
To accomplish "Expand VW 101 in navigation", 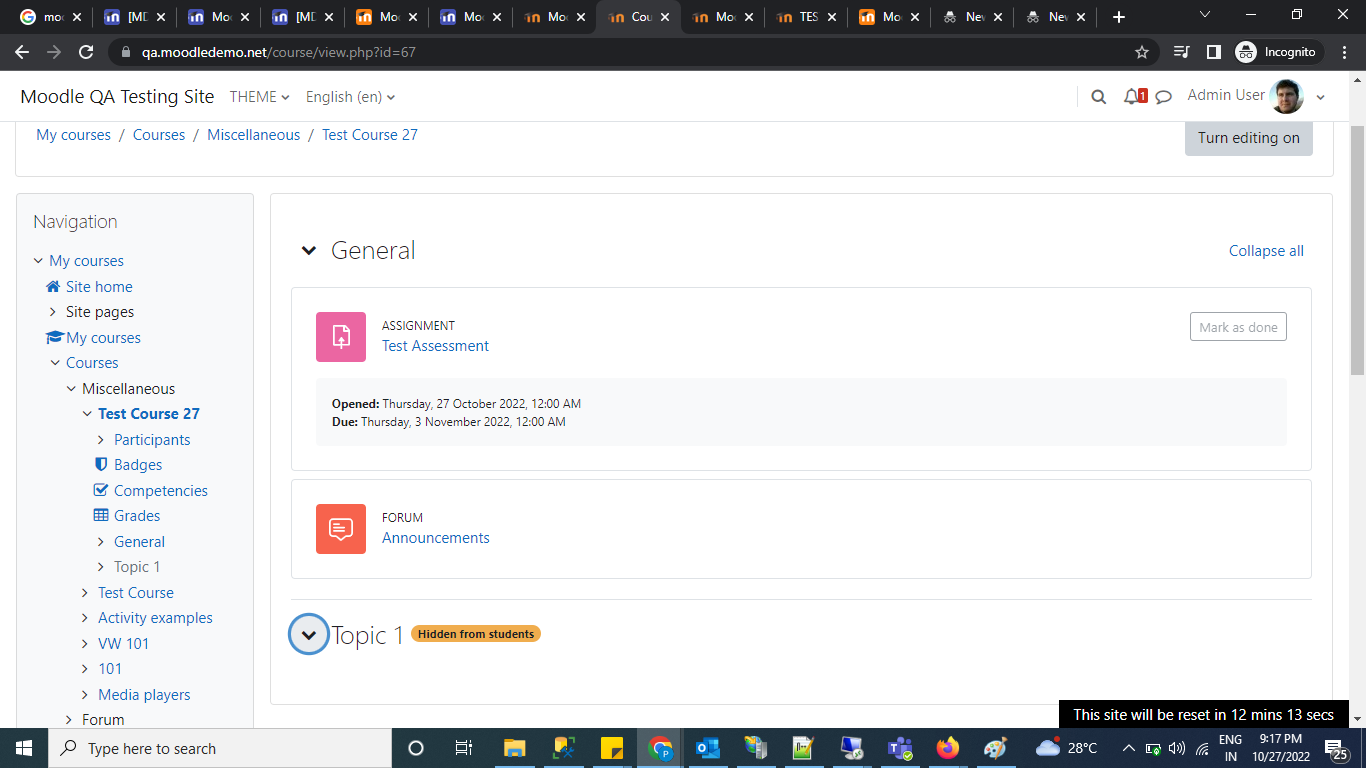I will 85,644.
